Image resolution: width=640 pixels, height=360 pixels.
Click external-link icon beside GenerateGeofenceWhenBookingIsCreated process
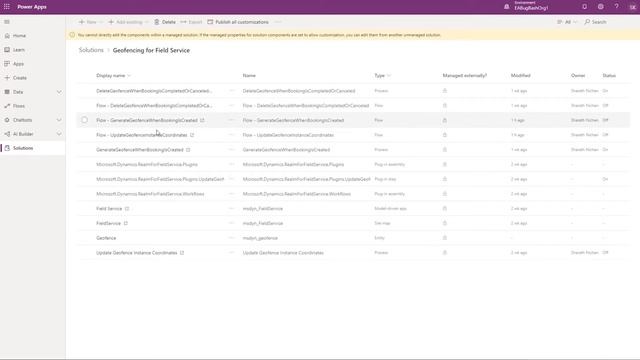(x=188, y=150)
